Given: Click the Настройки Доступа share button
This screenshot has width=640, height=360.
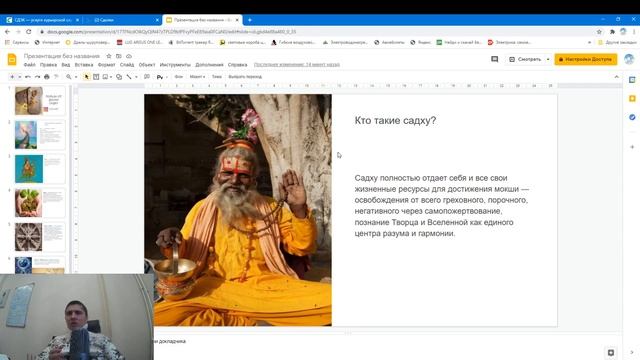Looking at the screenshot, I should click(586, 60).
